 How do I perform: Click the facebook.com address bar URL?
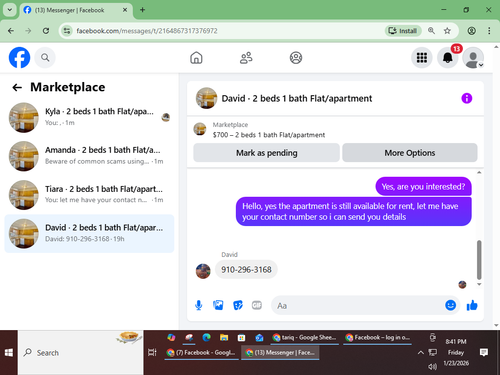point(147,31)
